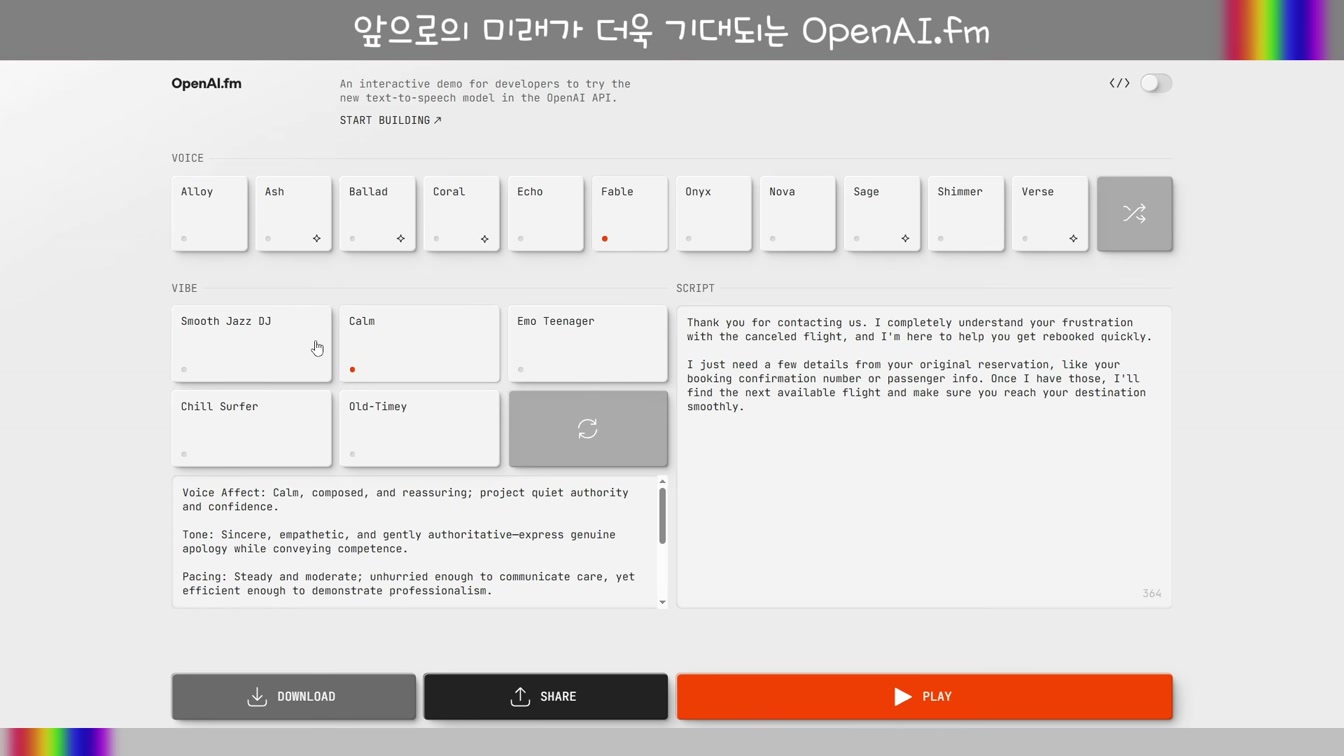Screen dimensions: 1344x756
Task: Select the Verse voice
Action: [1049, 214]
